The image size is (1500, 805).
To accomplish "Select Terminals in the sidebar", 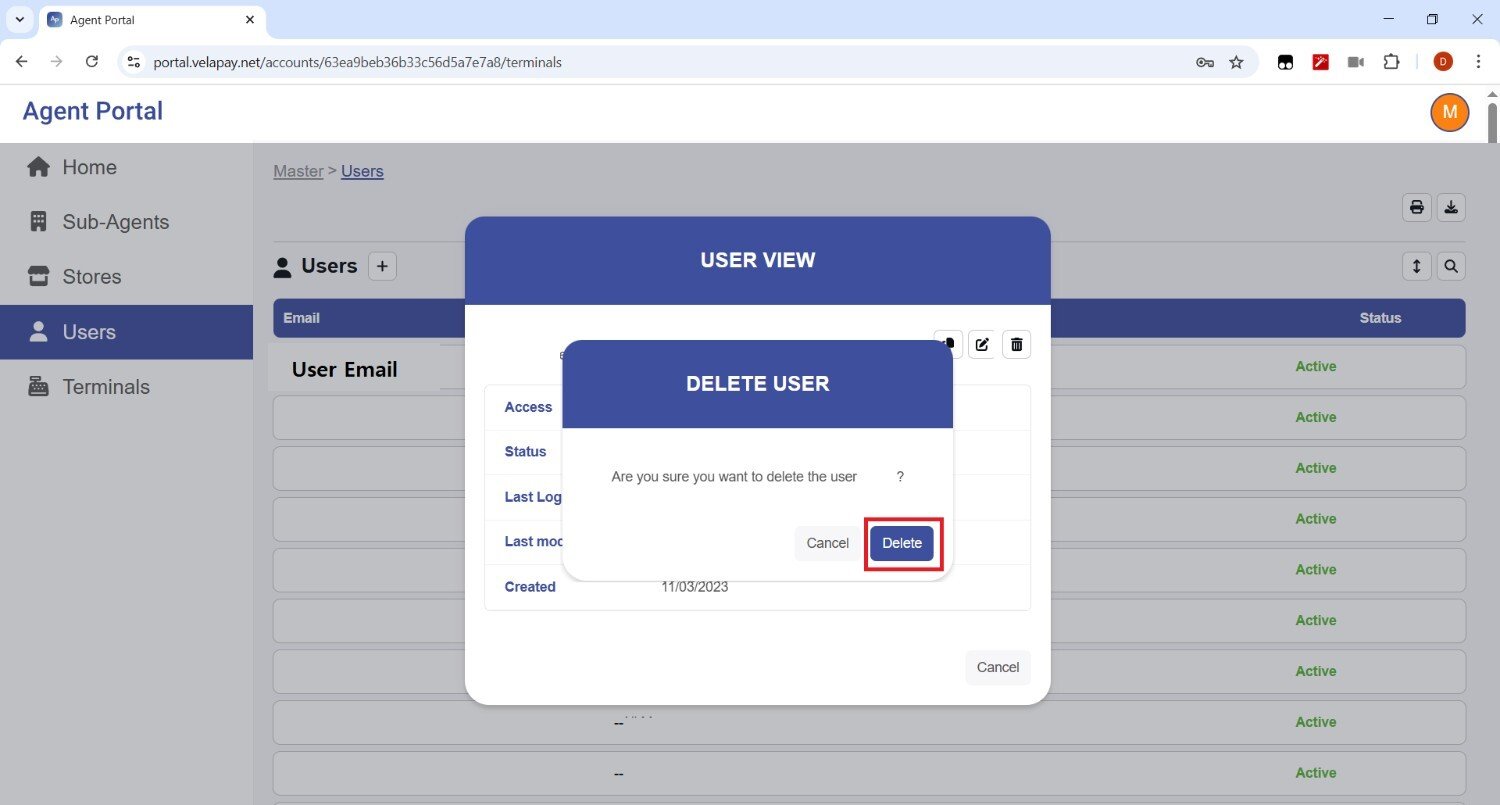I will 105,387.
